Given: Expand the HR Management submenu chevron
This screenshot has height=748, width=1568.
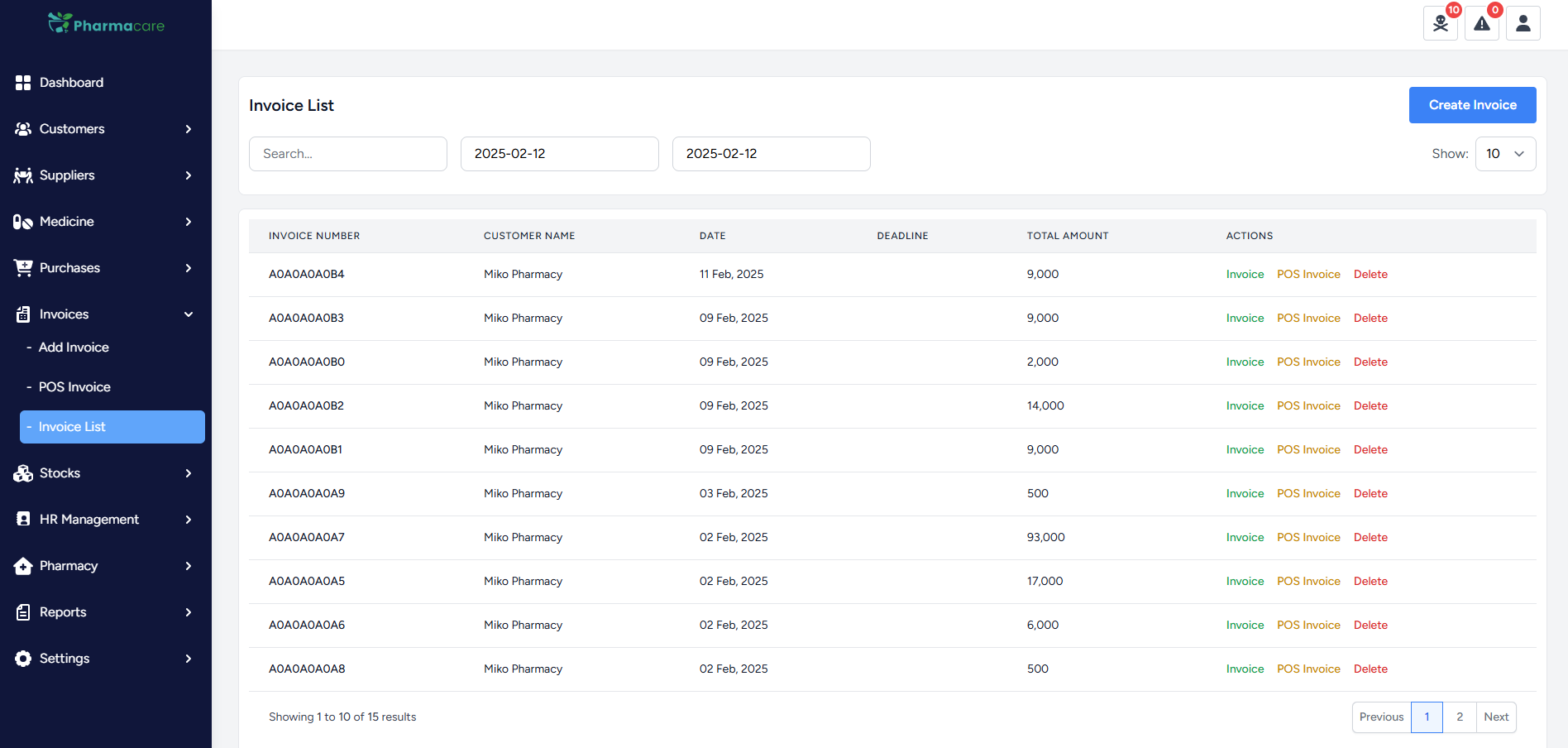Looking at the screenshot, I should click(x=189, y=520).
